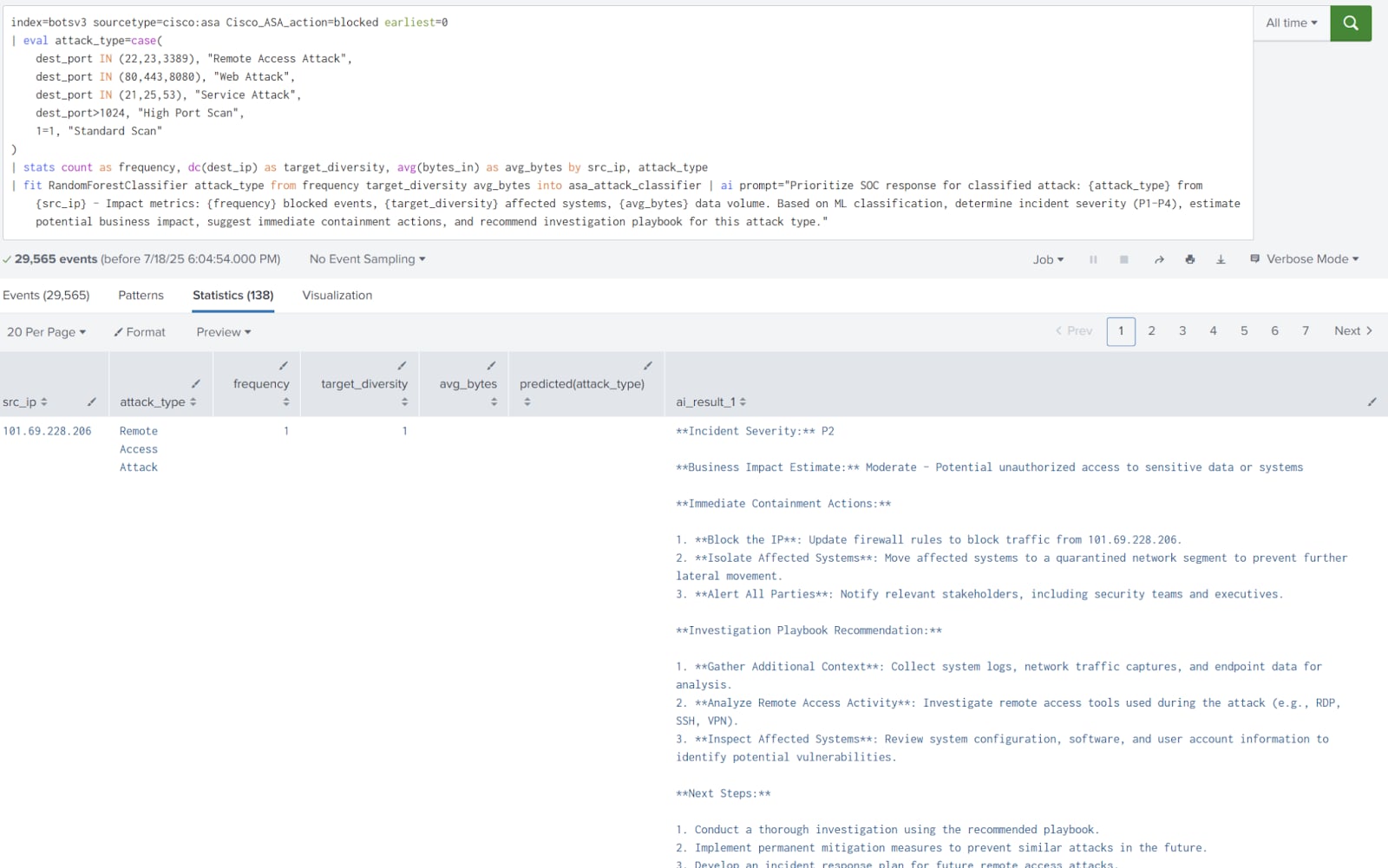The height and width of the screenshot is (868, 1388).
Task: Go to the Next results page
Action: pos(1353,330)
